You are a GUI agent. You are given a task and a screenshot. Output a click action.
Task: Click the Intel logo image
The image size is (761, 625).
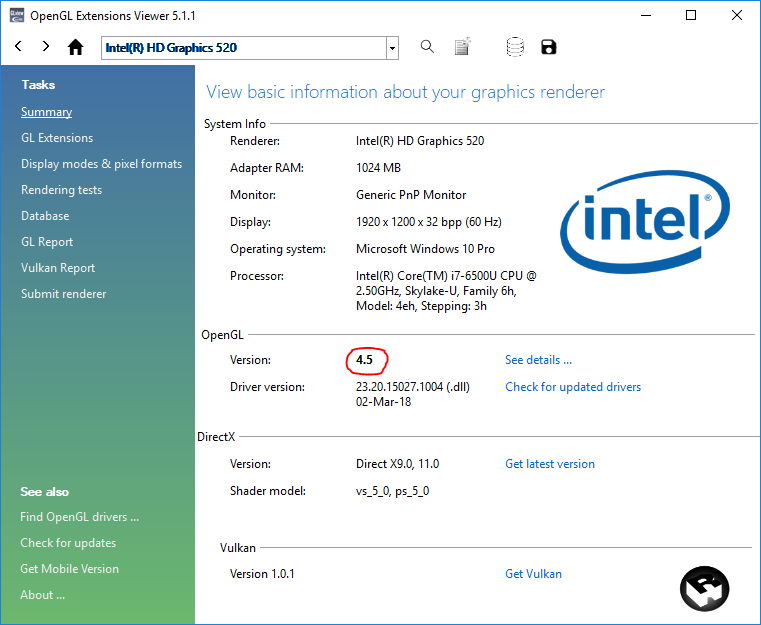(645, 221)
